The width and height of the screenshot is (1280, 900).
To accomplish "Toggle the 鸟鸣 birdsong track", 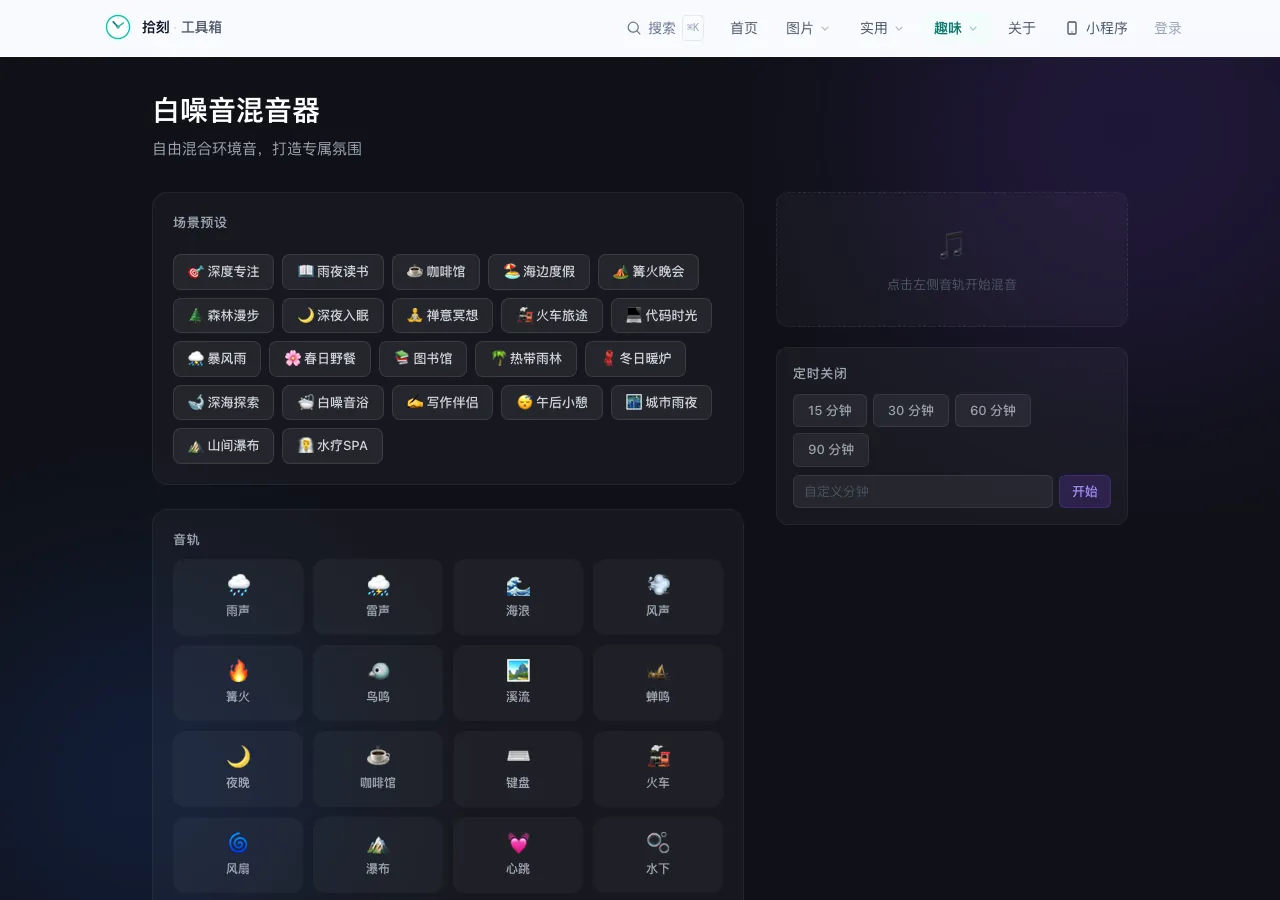I will [378, 683].
